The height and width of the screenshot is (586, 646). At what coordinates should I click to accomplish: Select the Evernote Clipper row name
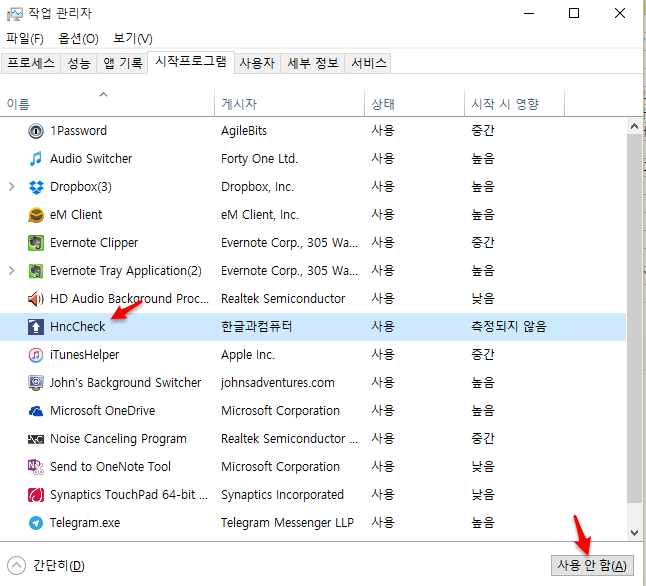tap(94, 243)
